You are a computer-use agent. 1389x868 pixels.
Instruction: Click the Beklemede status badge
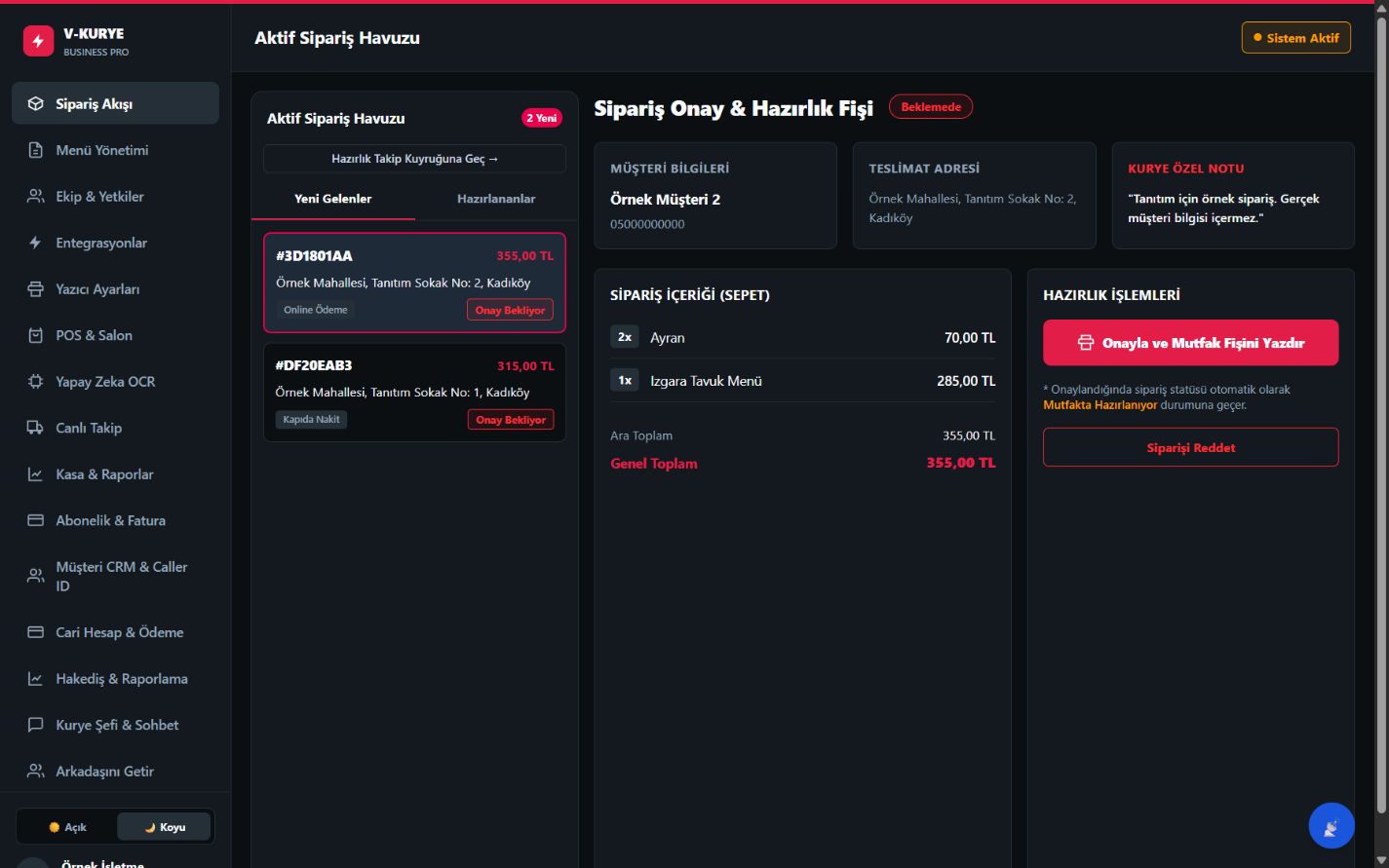(x=931, y=107)
